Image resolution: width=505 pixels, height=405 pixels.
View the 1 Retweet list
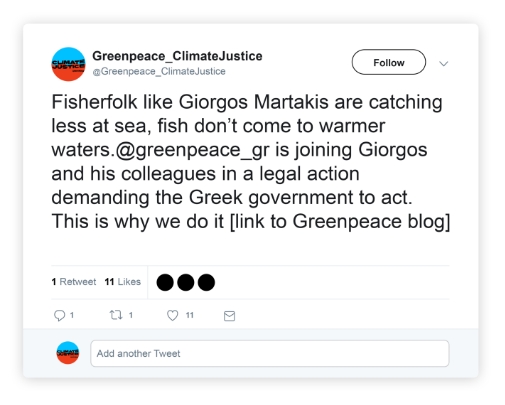[74, 282]
